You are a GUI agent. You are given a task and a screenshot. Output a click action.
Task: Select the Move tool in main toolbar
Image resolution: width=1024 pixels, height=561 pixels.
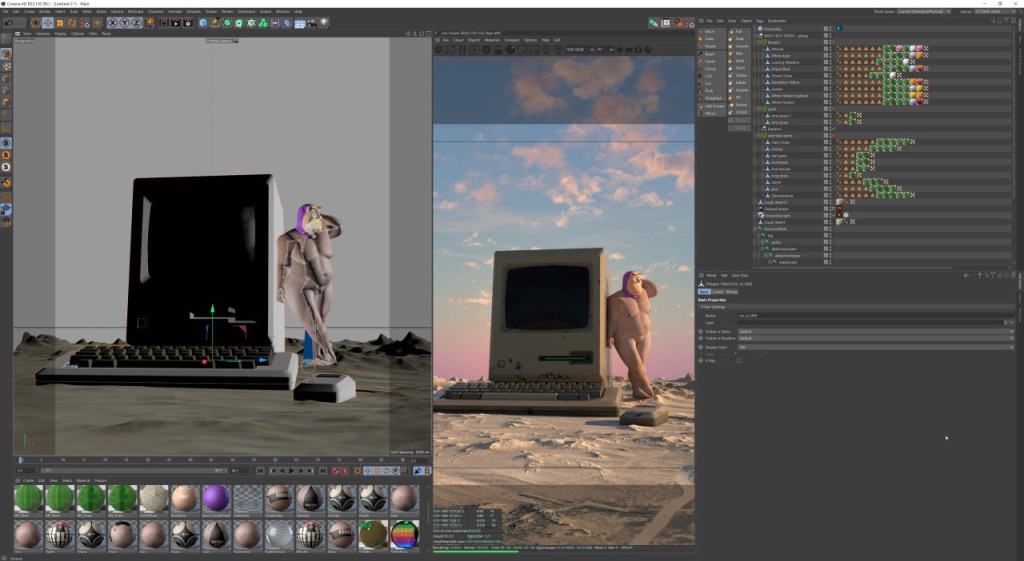click(x=47, y=22)
